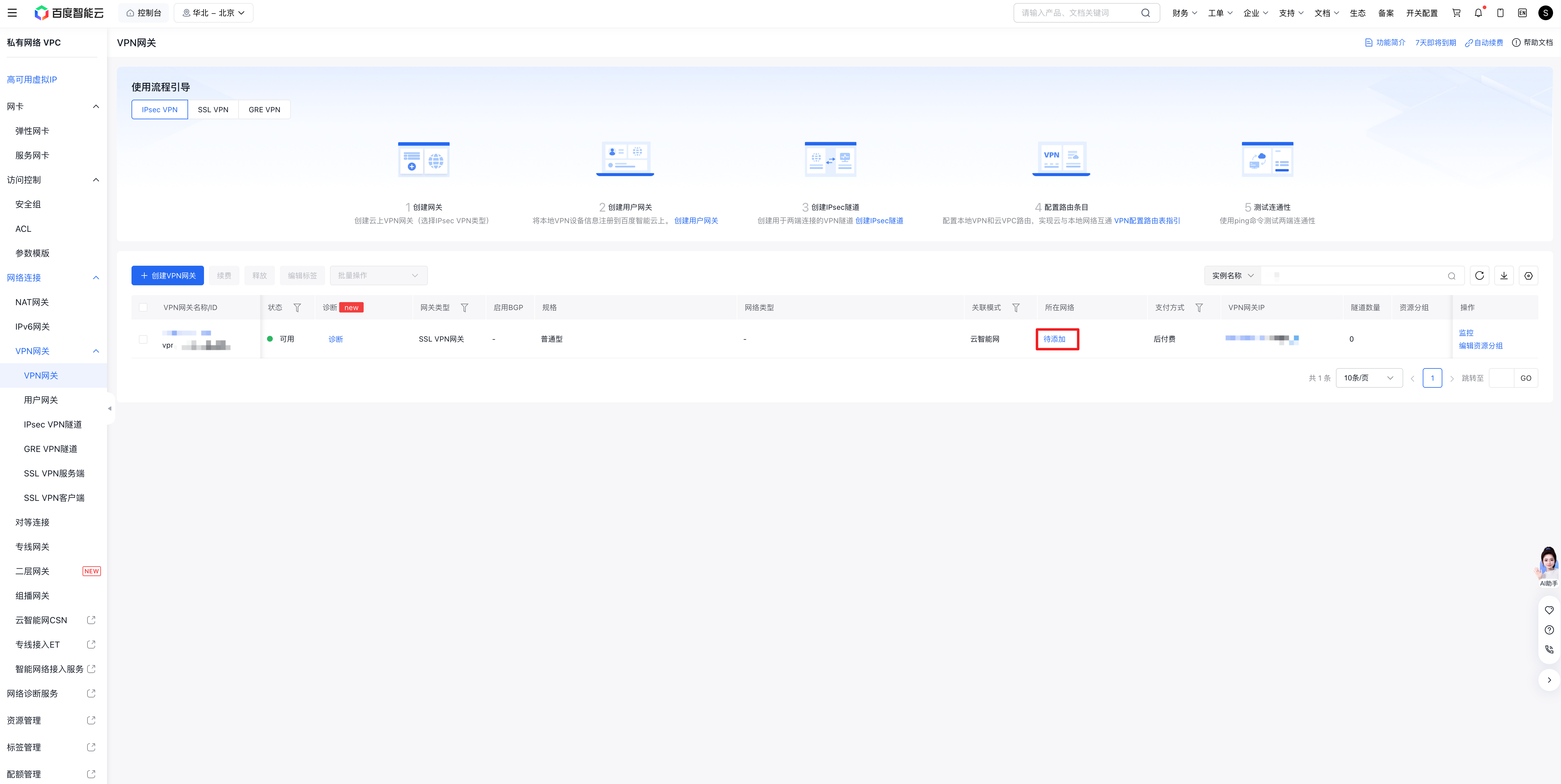1561x784 pixels.
Task: Switch to the SSL VPN tab
Action: pyautogui.click(x=213, y=110)
